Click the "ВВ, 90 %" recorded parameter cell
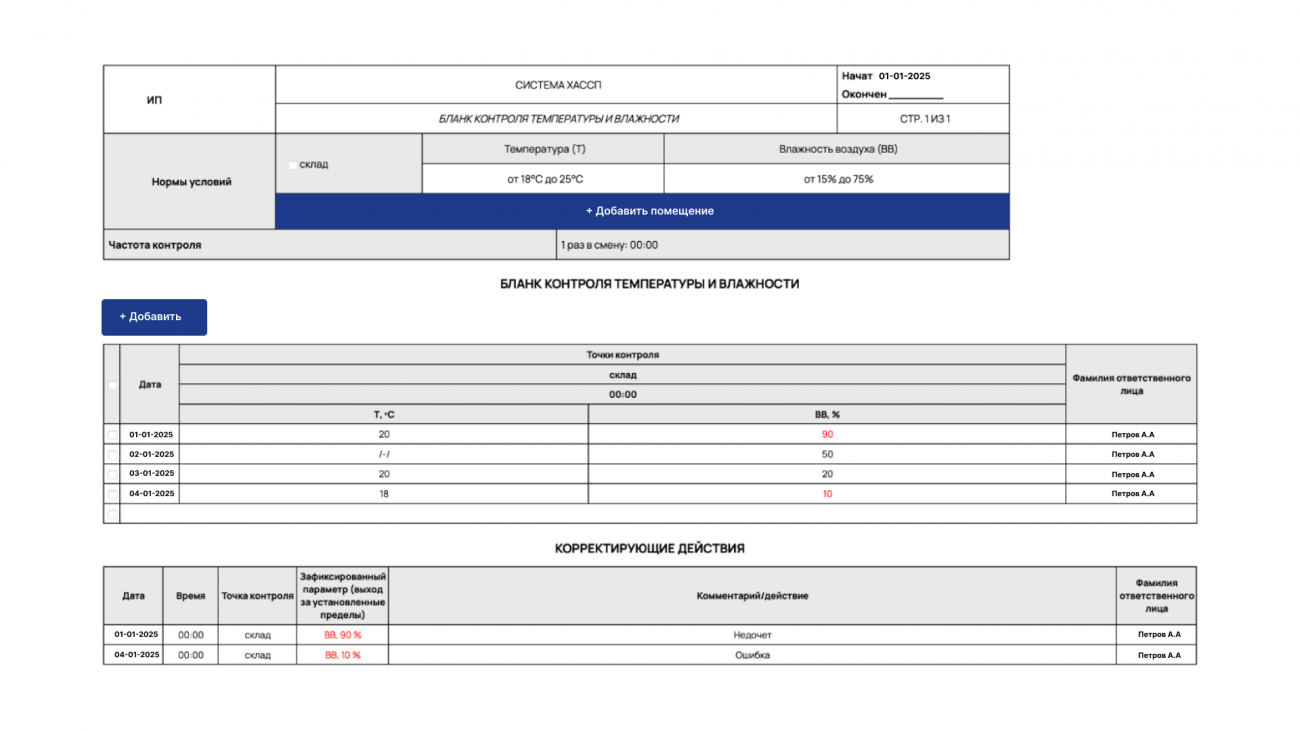 (342, 635)
